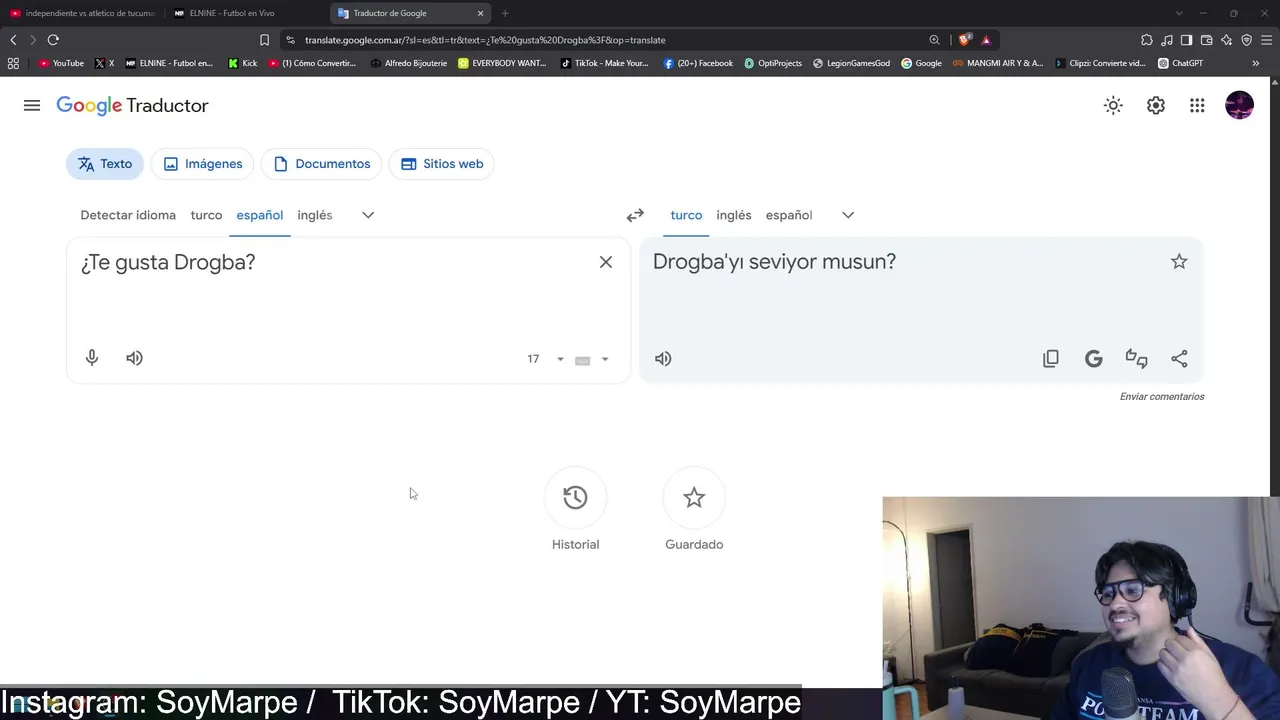The width and height of the screenshot is (1280, 720).
Task: Swap source and target languages
Action: coord(635,215)
